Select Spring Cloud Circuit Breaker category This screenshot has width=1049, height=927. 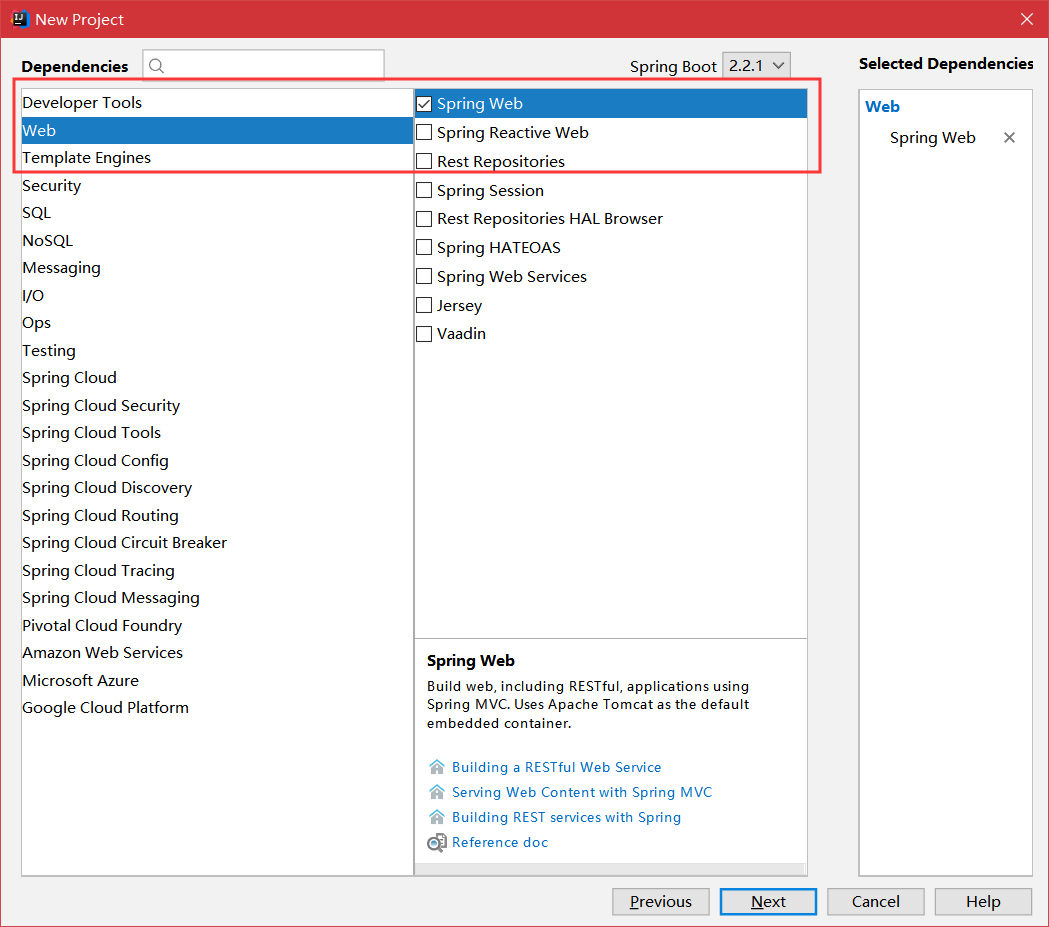coord(217,542)
